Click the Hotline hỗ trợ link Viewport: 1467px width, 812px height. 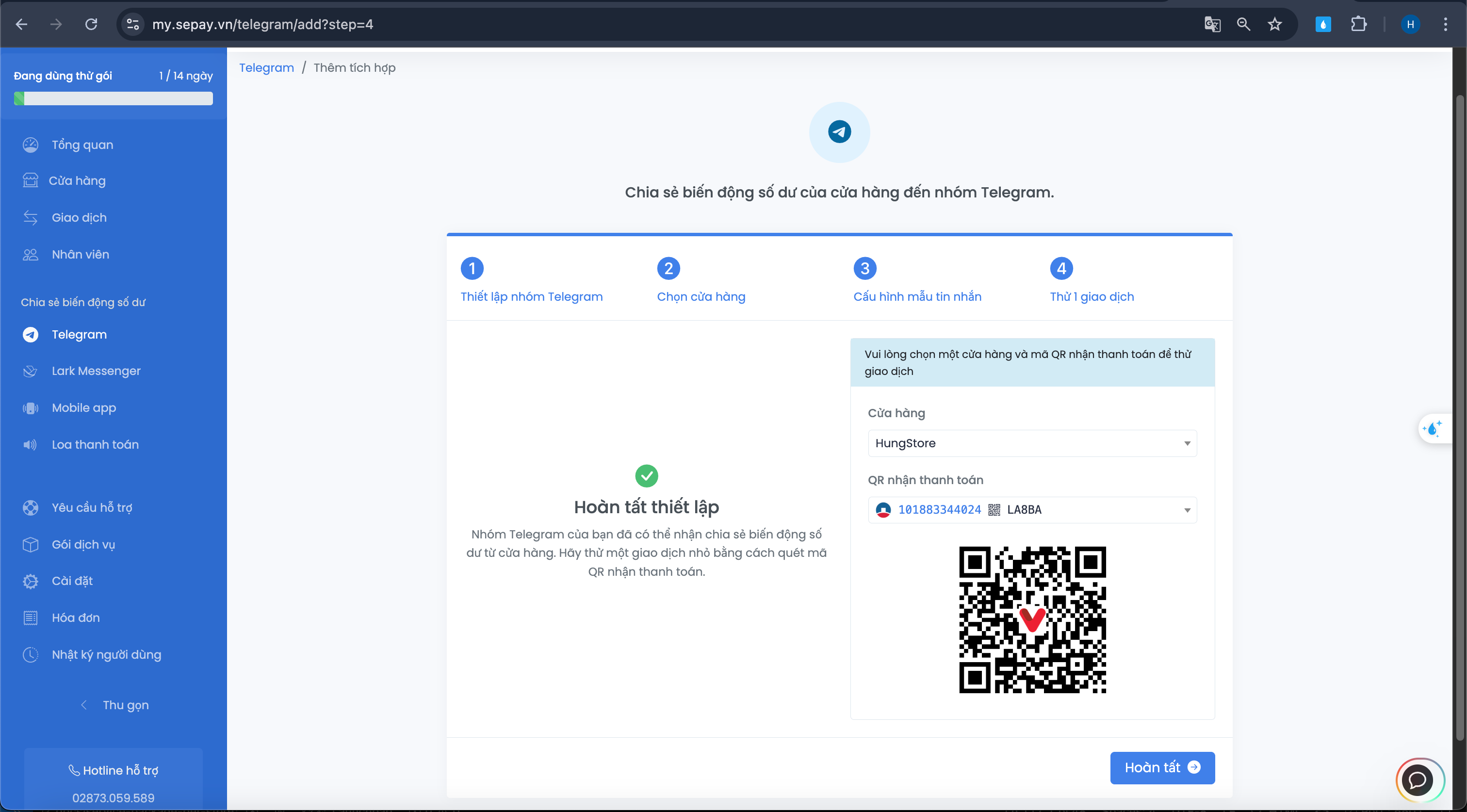(114, 770)
